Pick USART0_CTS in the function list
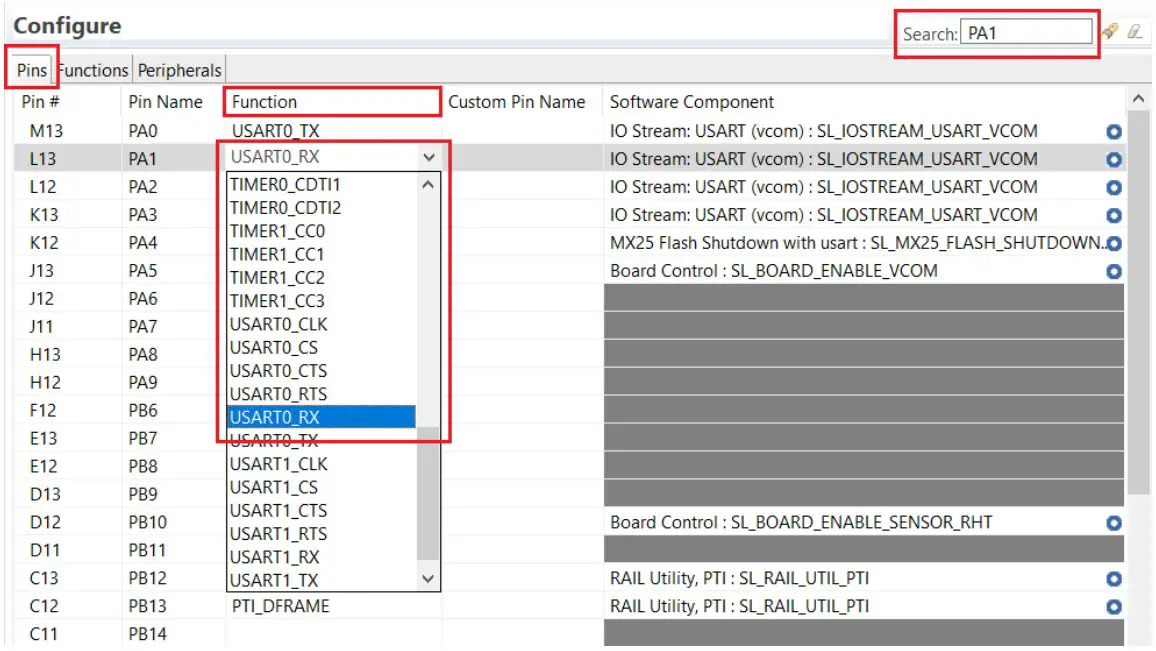 321,371
